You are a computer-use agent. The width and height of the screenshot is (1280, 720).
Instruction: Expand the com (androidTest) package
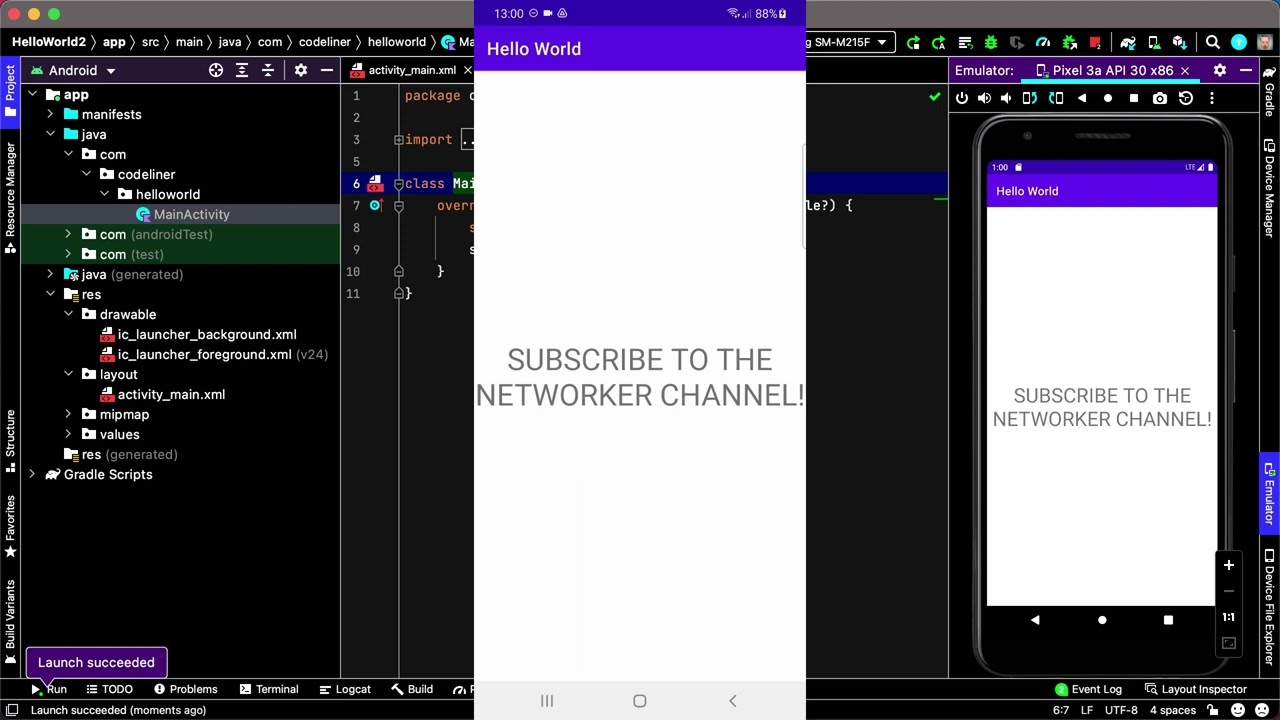(x=68, y=234)
